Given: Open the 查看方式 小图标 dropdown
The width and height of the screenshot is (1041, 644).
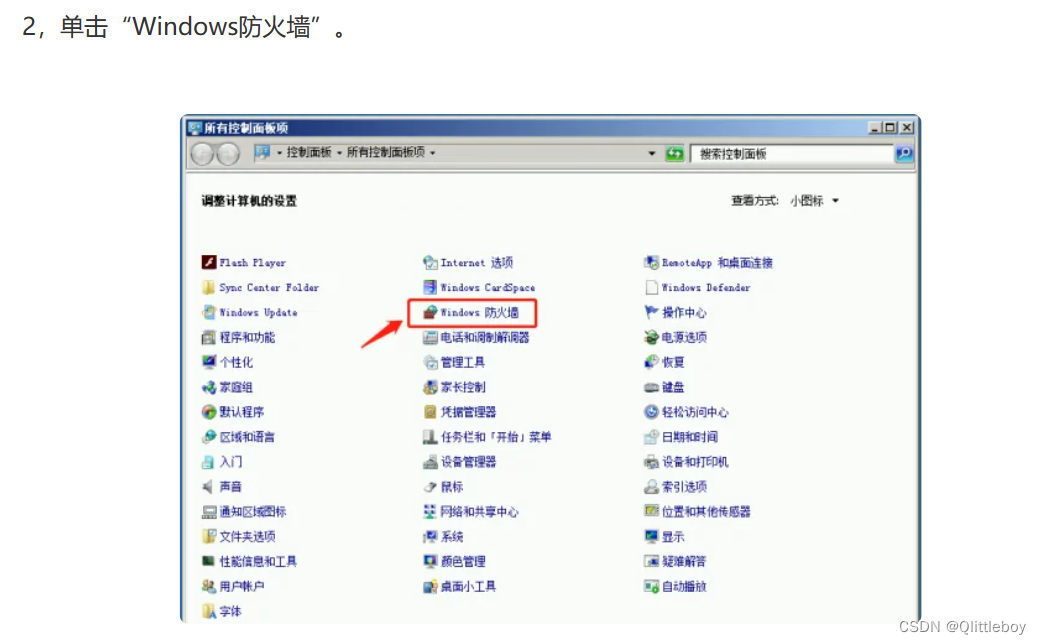Looking at the screenshot, I should click(814, 201).
